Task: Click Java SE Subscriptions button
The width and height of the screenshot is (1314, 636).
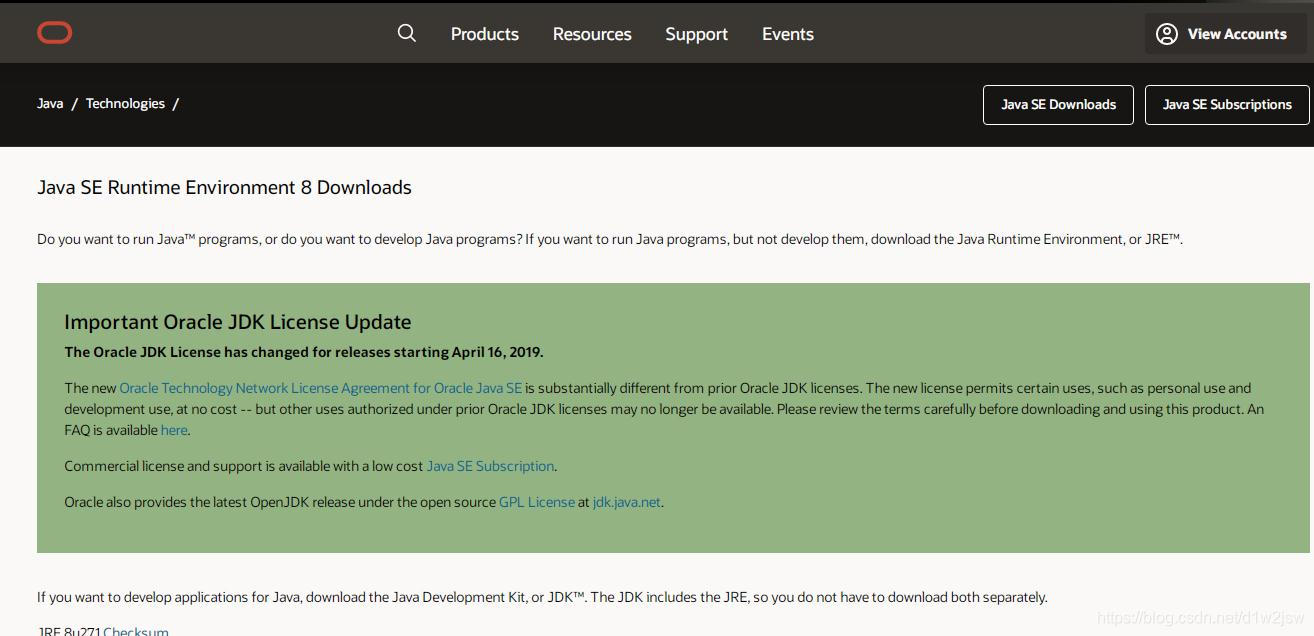Action: click(x=1227, y=104)
